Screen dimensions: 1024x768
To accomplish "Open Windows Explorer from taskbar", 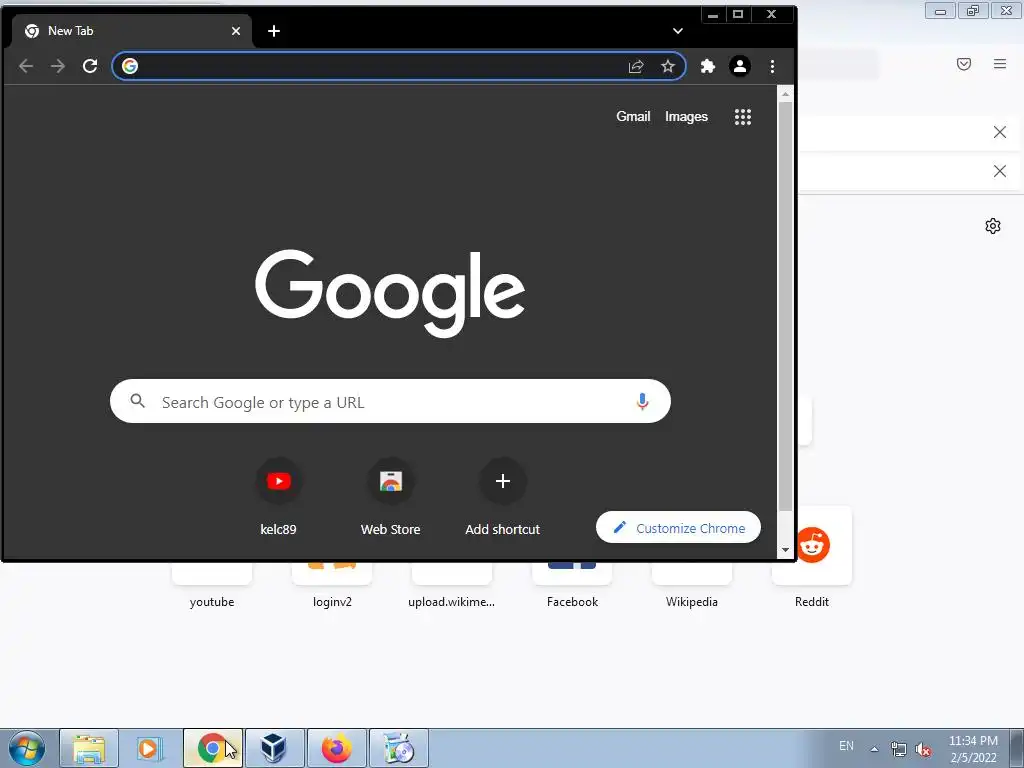I will [x=89, y=748].
